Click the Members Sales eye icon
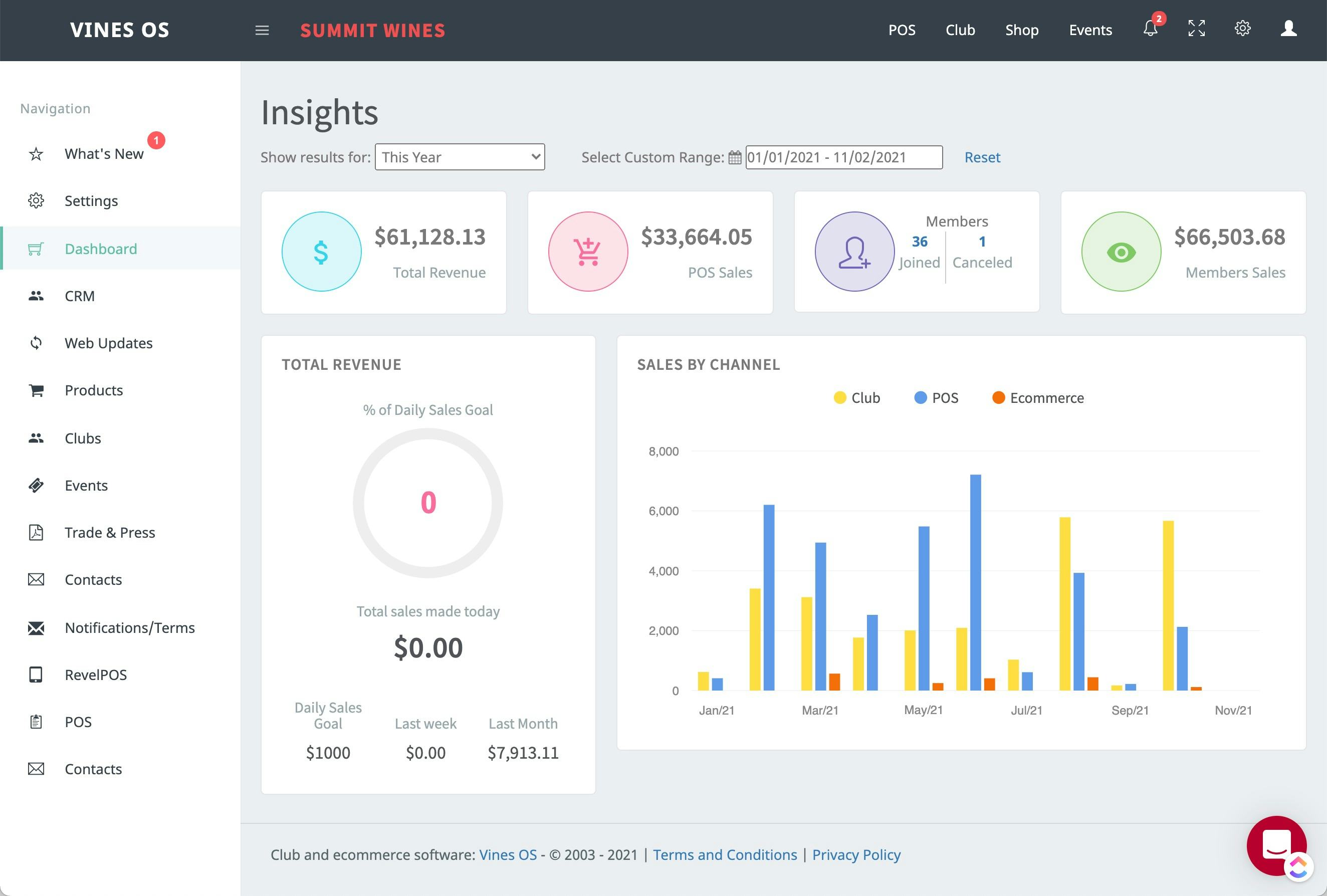1327x896 pixels. [x=1121, y=252]
